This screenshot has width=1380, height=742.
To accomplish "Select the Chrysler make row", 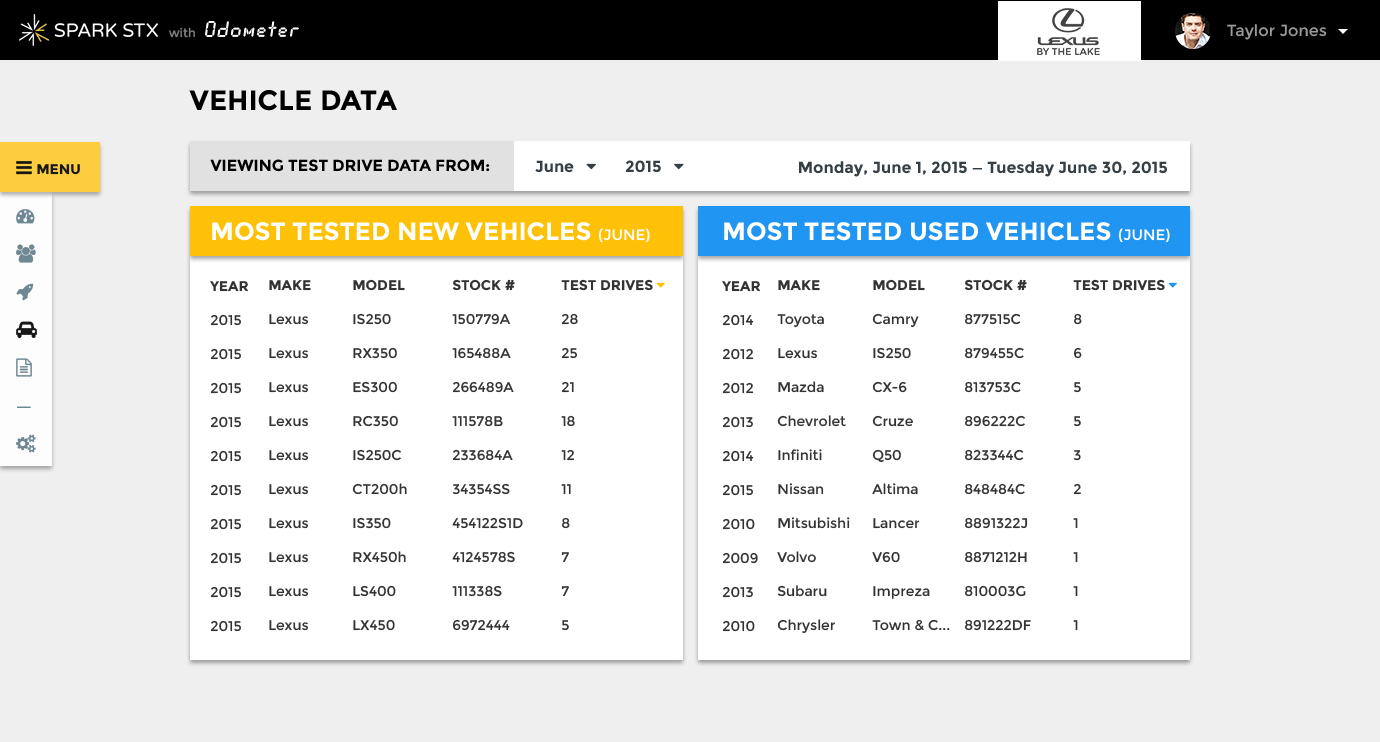I will (x=806, y=625).
